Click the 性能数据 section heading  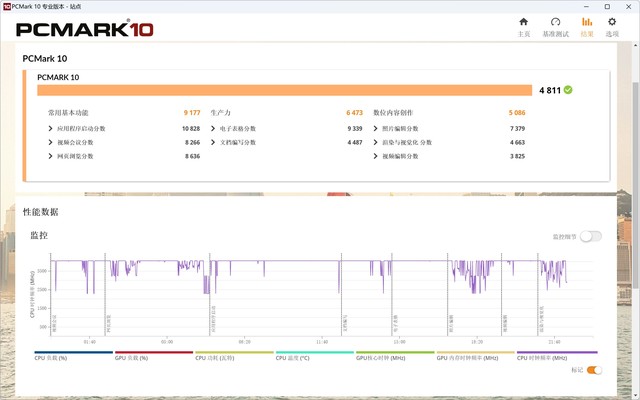40,212
